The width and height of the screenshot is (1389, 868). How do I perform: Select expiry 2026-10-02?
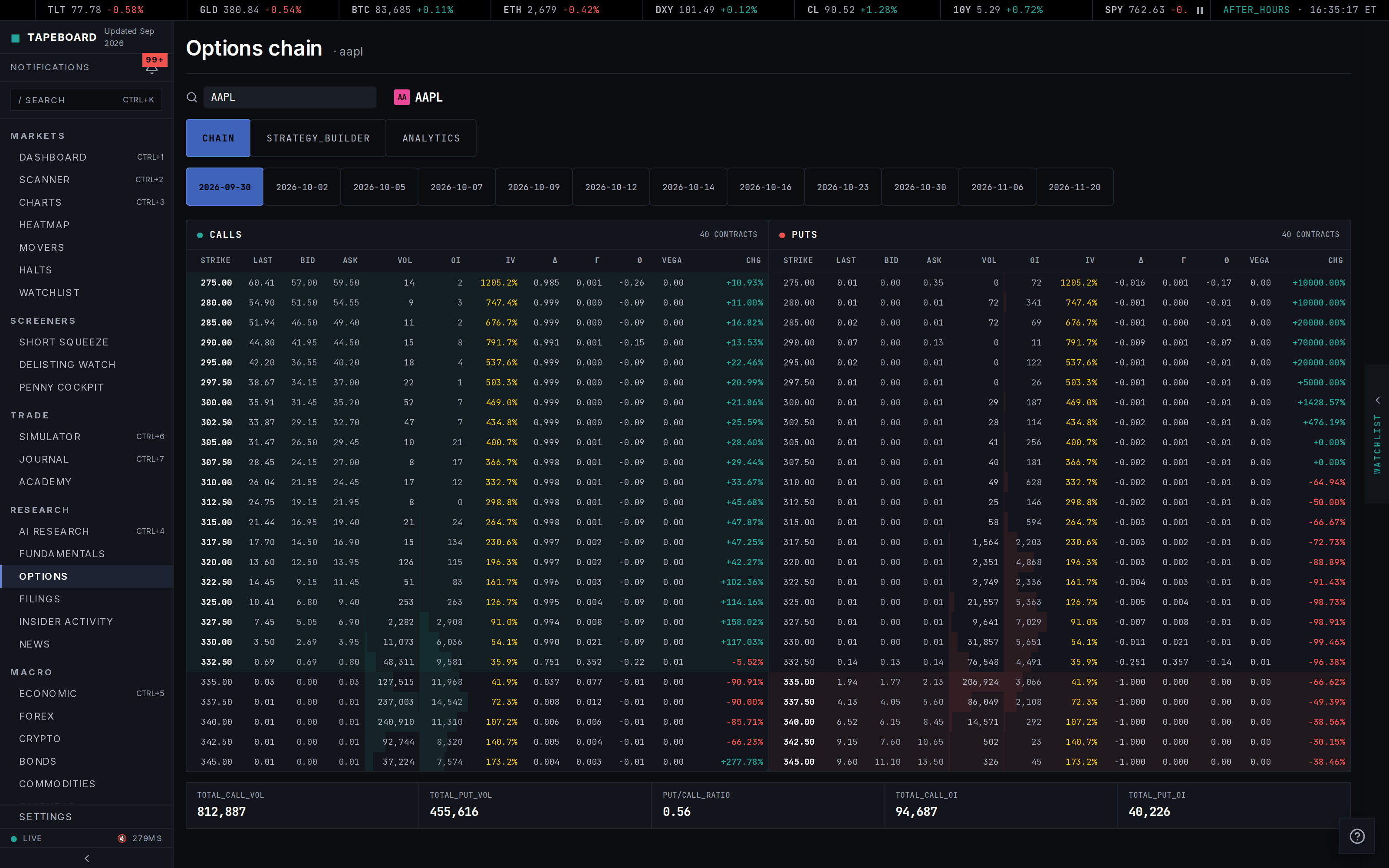coord(302,187)
